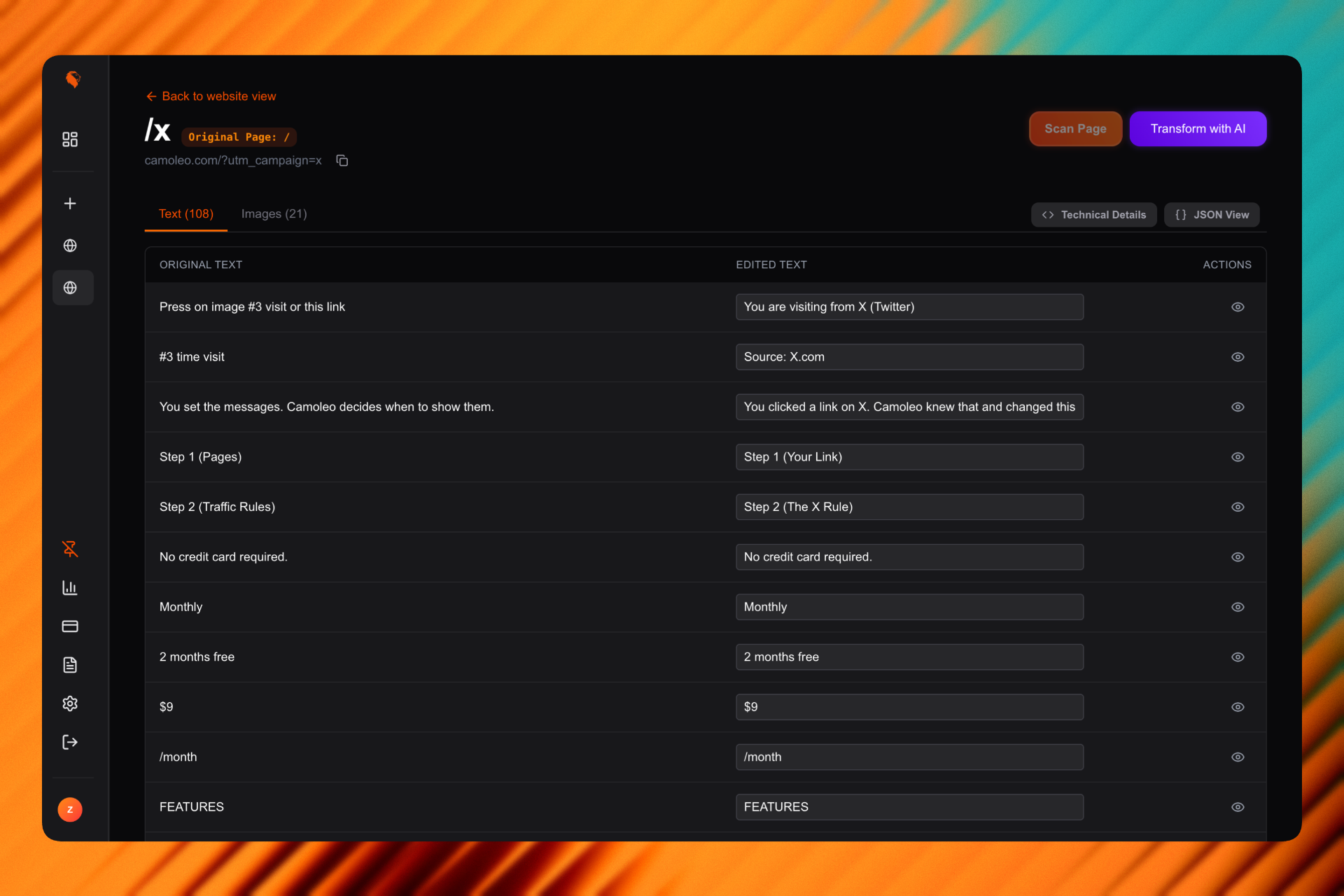Screen dimensions: 1344x896
Task: Expand the Technical Details panel
Action: pyautogui.click(x=1093, y=215)
